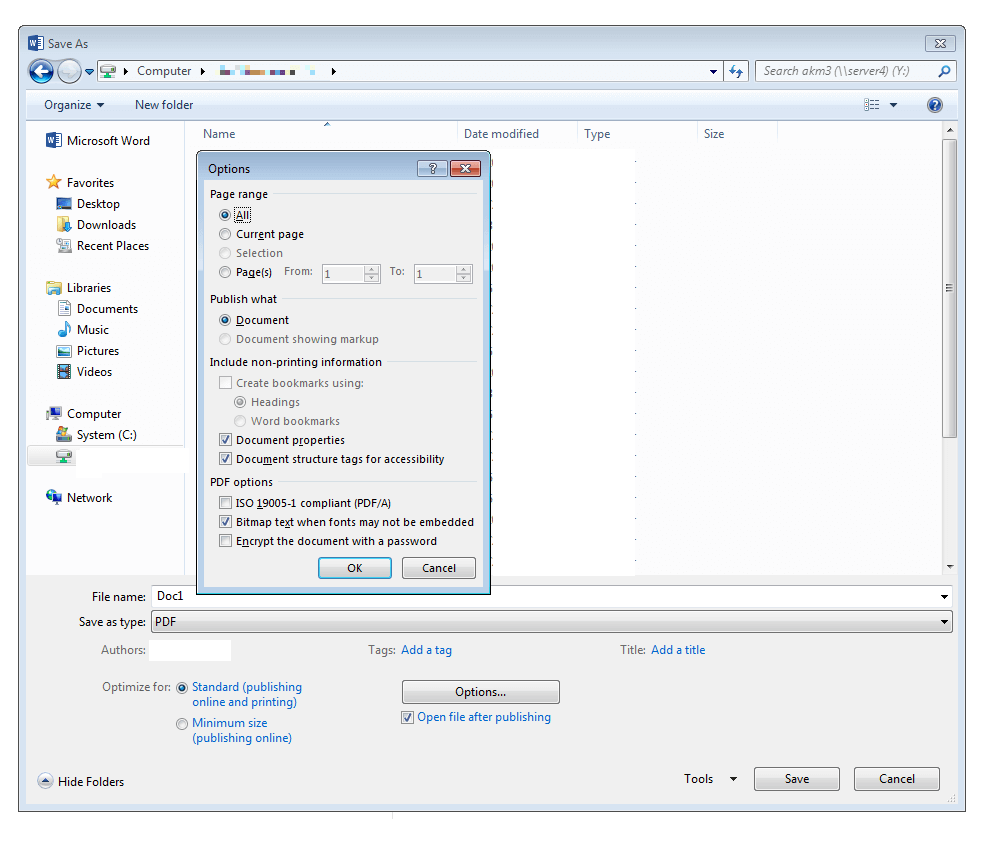Click OK in Options dialog

(x=355, y=568)
